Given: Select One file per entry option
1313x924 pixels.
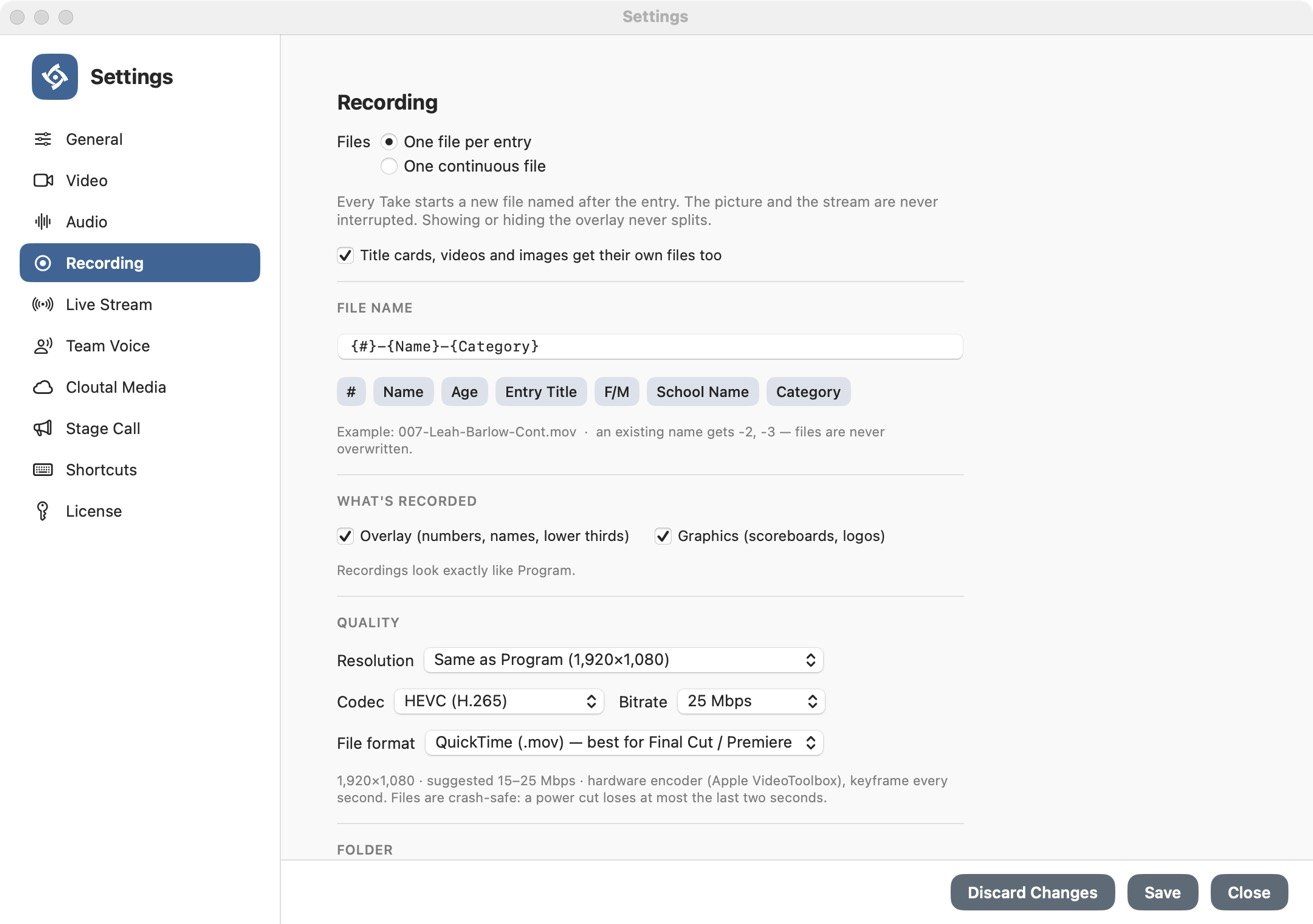Looking at the screenshot, I should [389, 142].
